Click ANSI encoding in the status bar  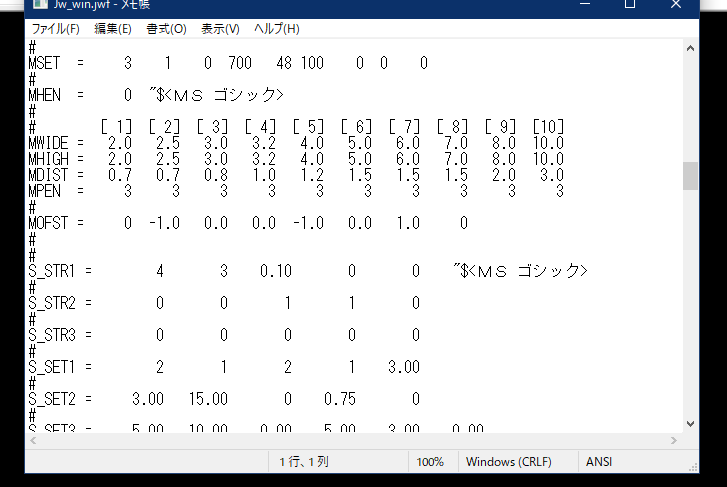tap(599, 462)
